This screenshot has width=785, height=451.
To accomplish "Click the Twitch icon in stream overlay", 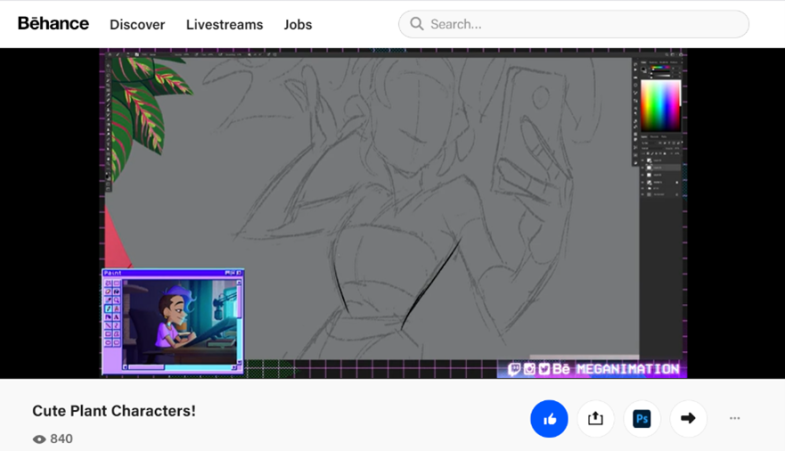I will [x=514, y=369].
